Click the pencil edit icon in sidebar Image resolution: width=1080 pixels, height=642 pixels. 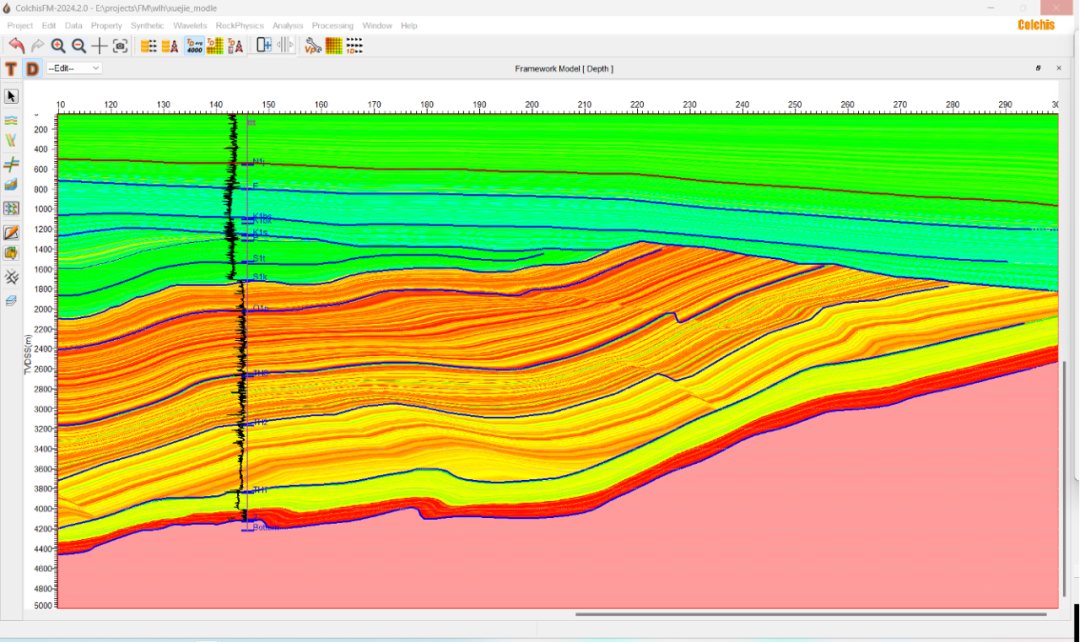coord(12,232)
